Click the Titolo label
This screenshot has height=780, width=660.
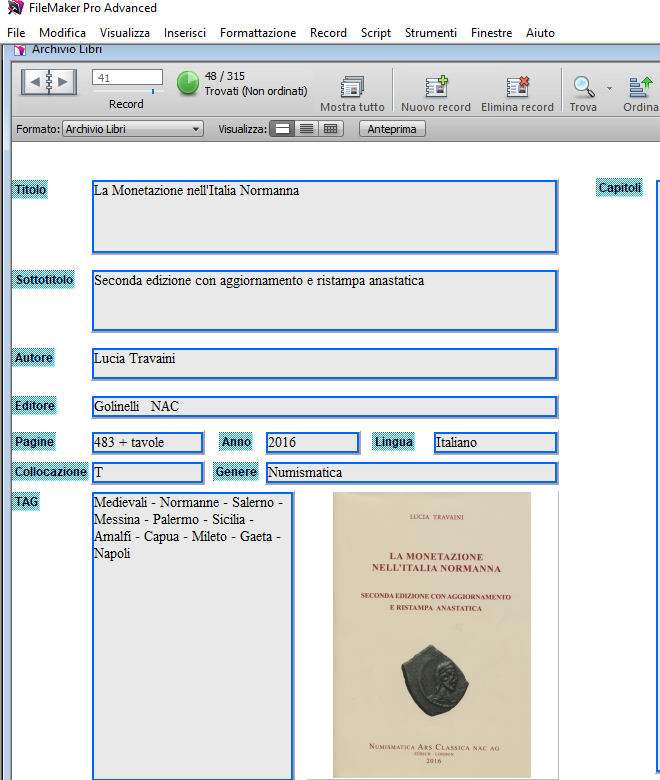pyautogui.click(x=30, y=190)
